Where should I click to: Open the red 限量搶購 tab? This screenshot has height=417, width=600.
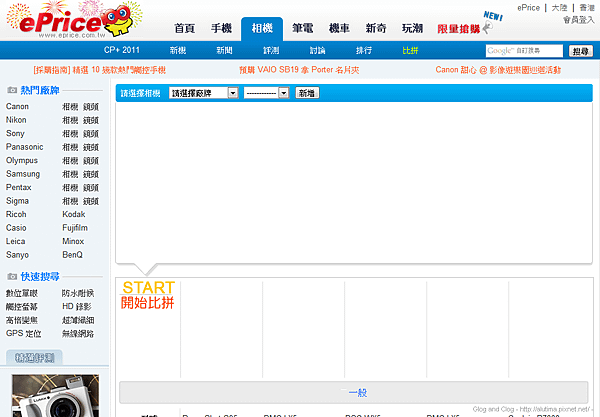click(459, 29)
